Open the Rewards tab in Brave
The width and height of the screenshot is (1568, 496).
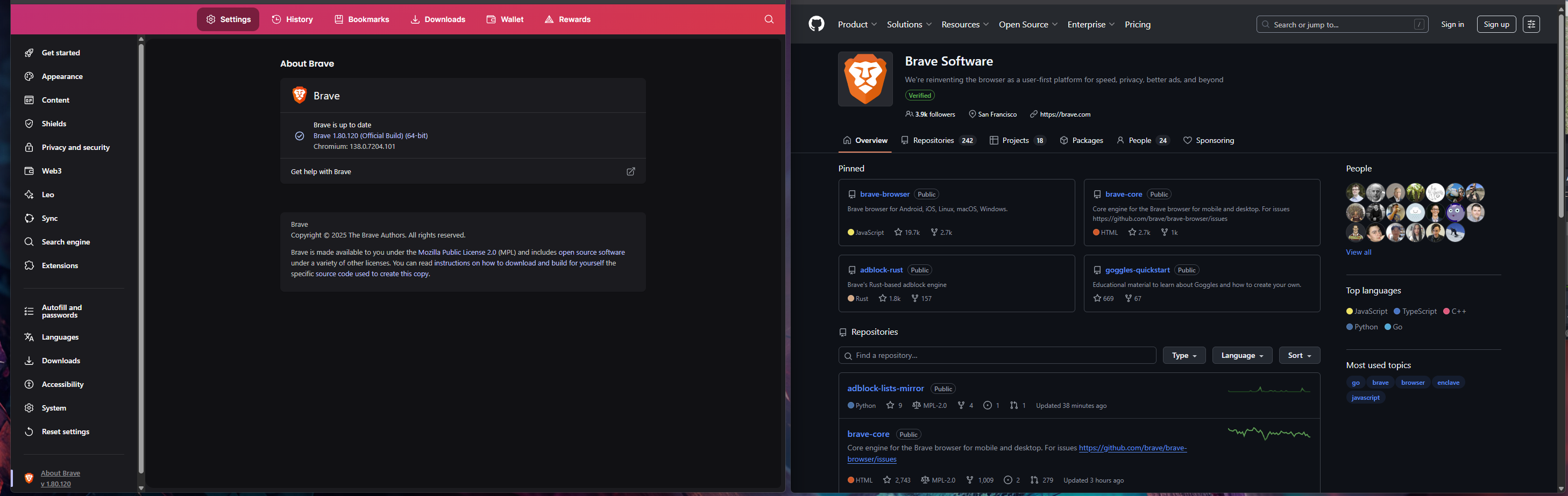click(567, 19)
